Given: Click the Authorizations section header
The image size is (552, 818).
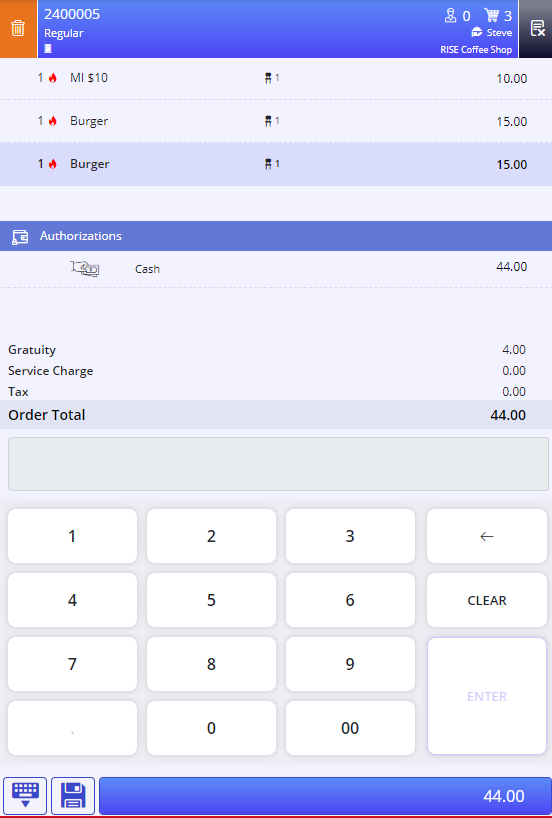Looking at the screenshot, I should coord(276,236).
